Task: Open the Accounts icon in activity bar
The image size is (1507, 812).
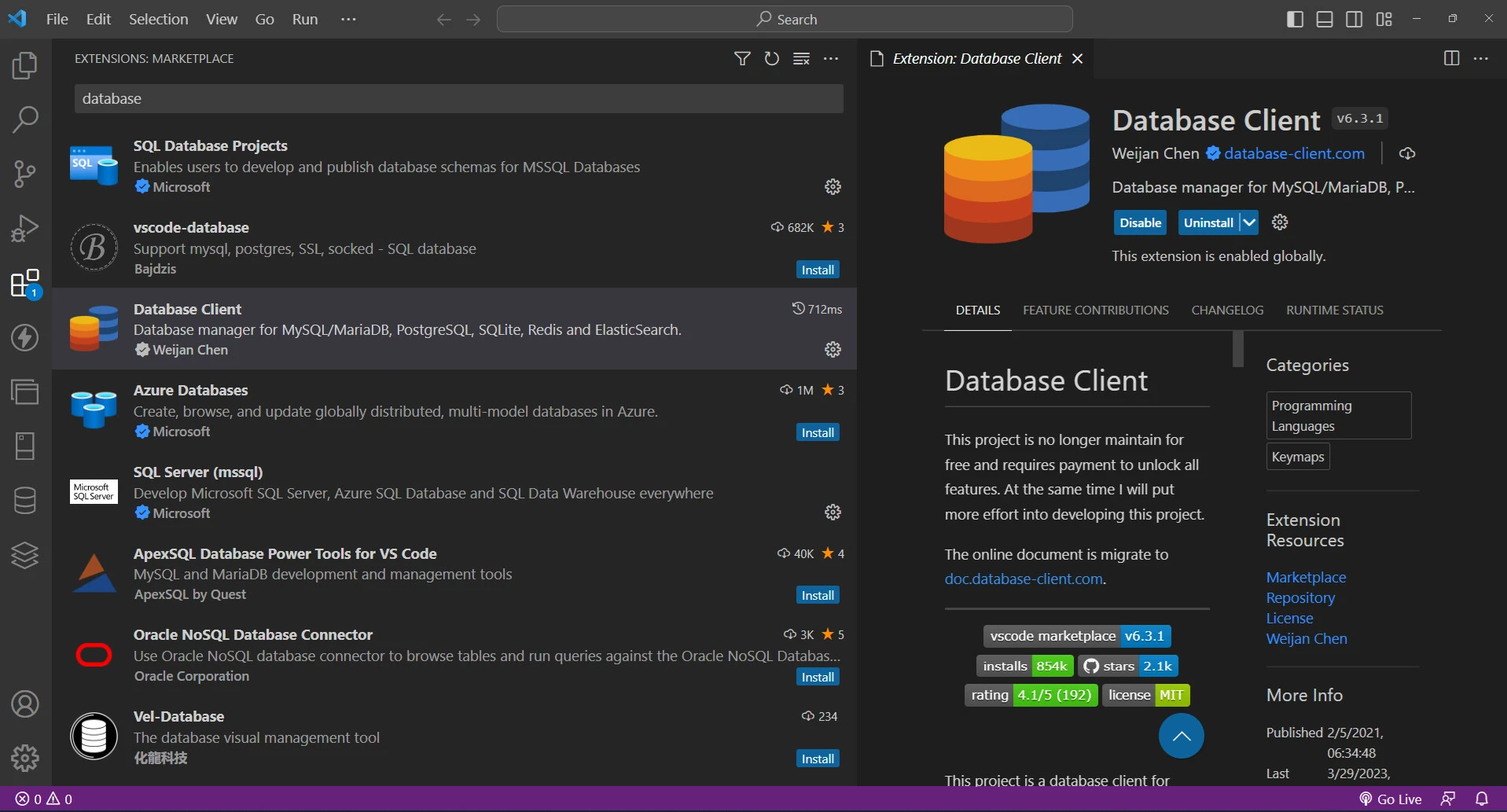Action: coord(24,704)
